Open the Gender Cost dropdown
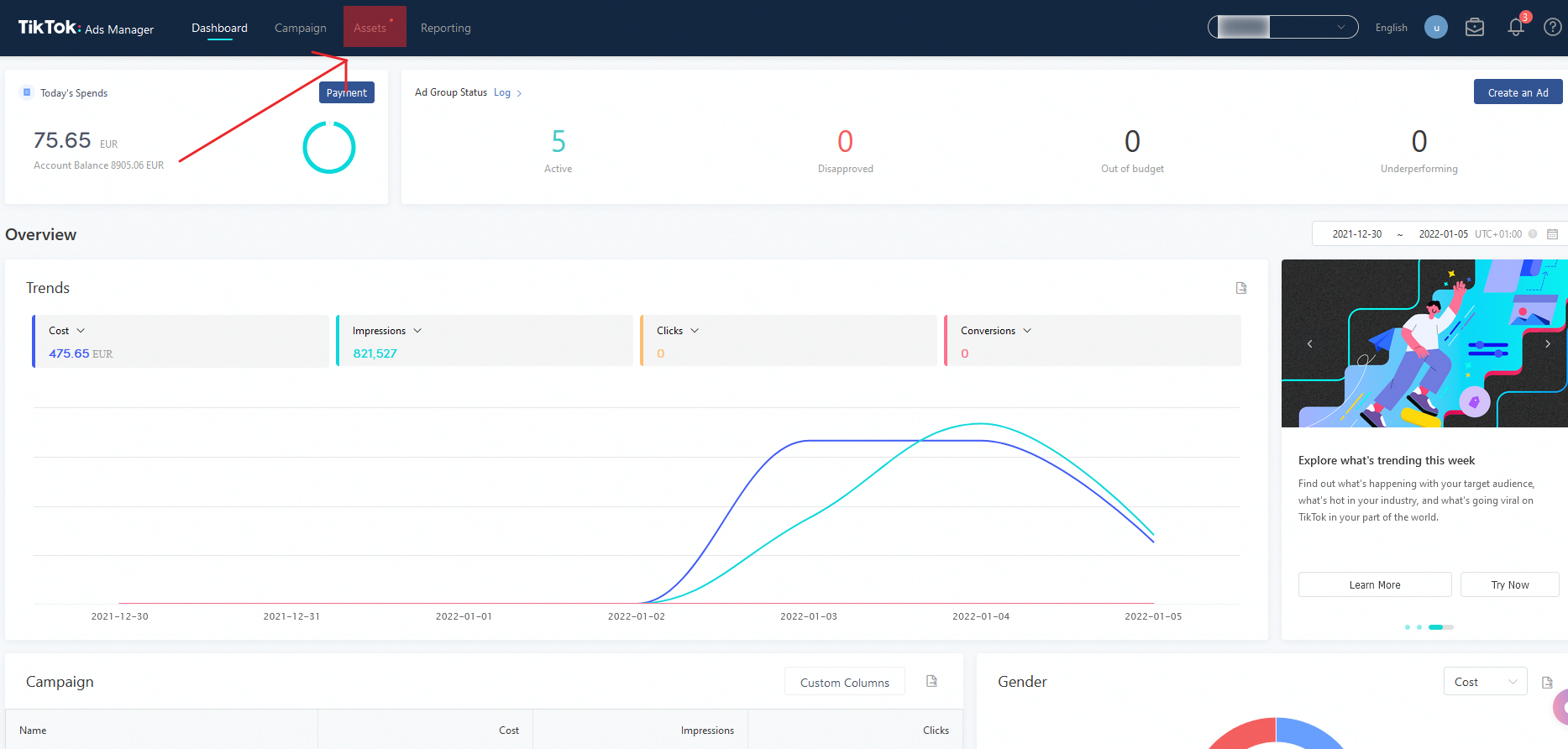Screen dimensions: 1568x749 tap(1486, 682)
